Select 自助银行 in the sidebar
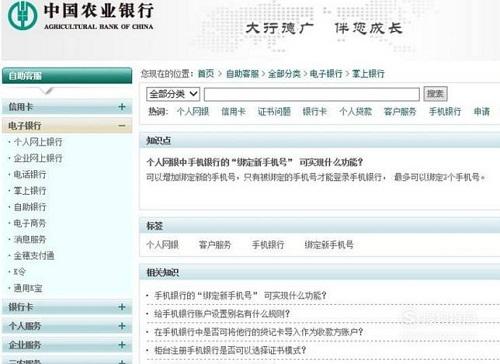 [x=30, y=207]
